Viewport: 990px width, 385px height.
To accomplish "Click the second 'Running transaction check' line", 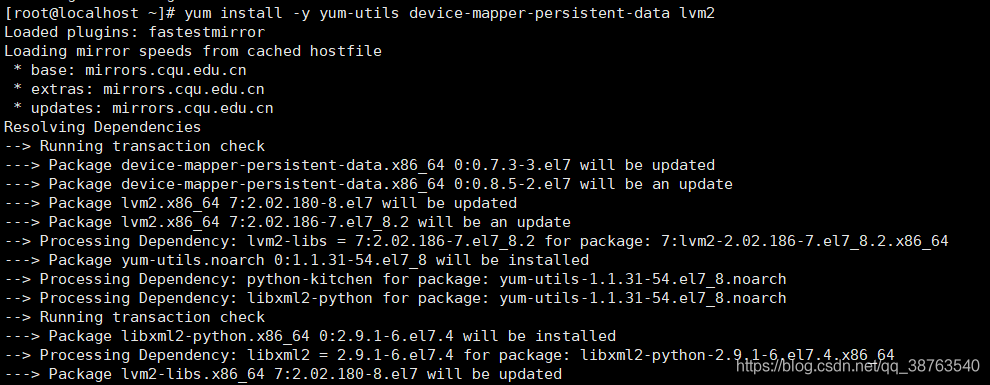I will (134, 316).
